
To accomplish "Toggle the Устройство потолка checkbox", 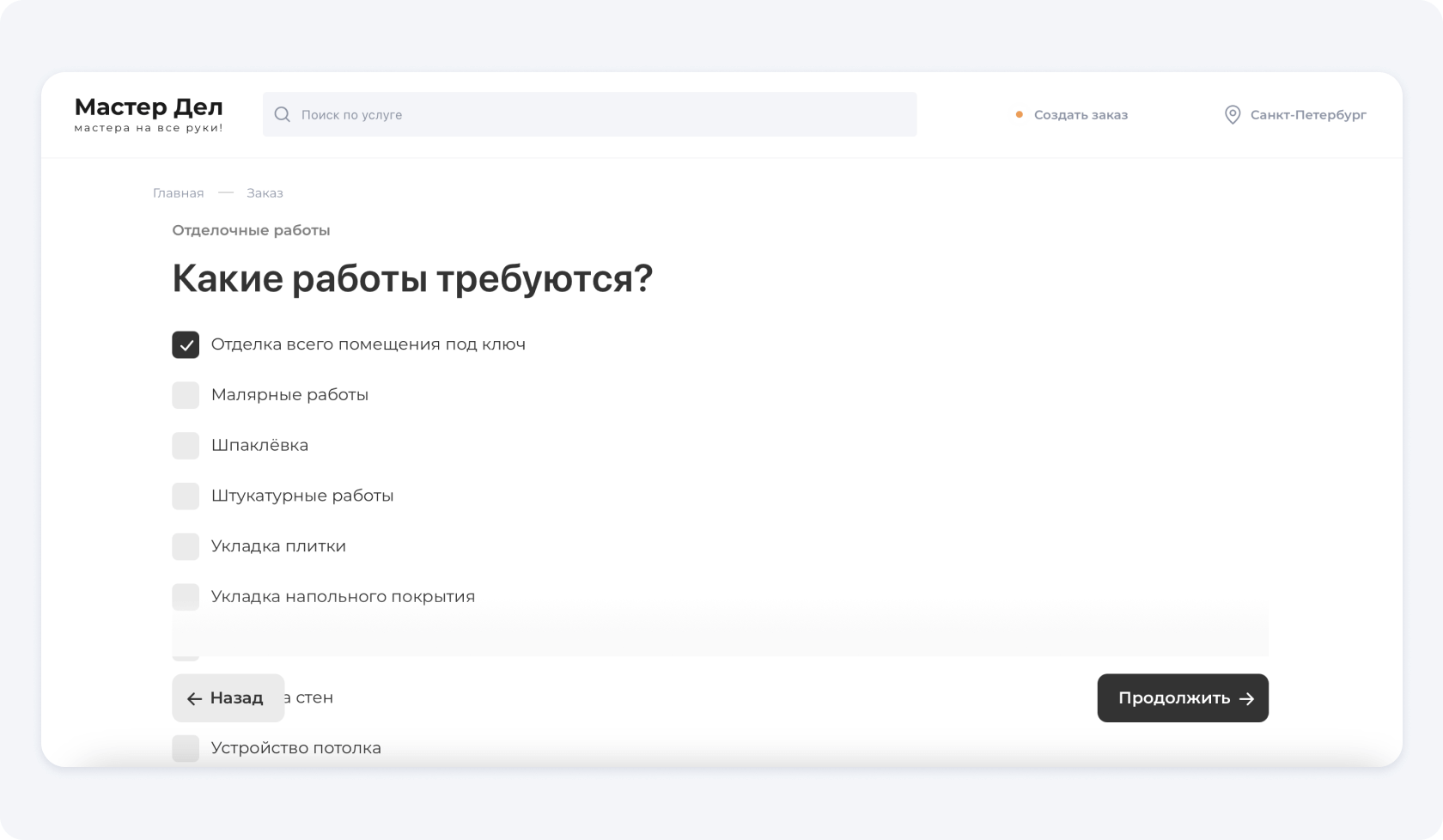I will tap(186, 748).
